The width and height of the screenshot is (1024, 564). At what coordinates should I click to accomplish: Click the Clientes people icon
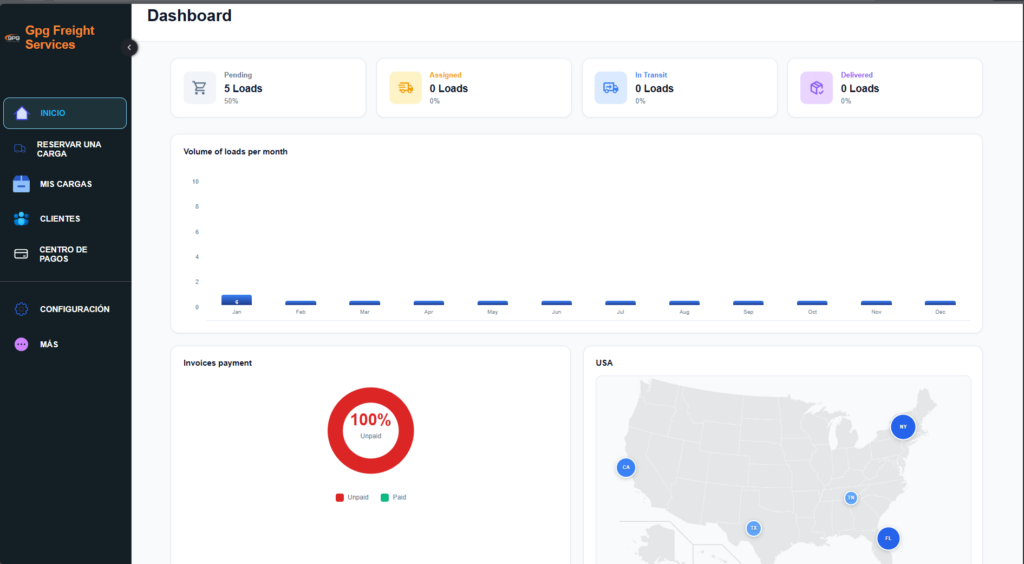click(x=21, y=219)
